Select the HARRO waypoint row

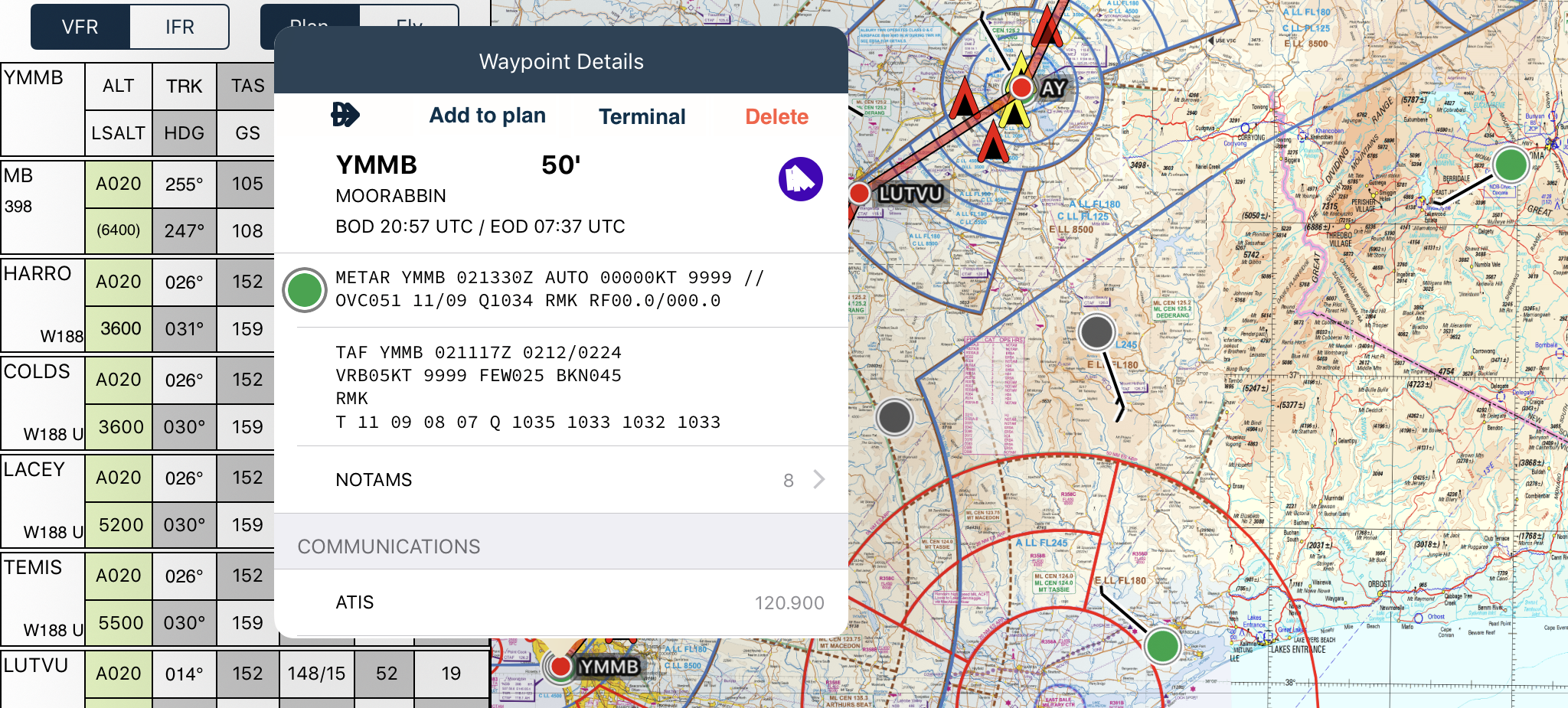click(x=42, y=305)
